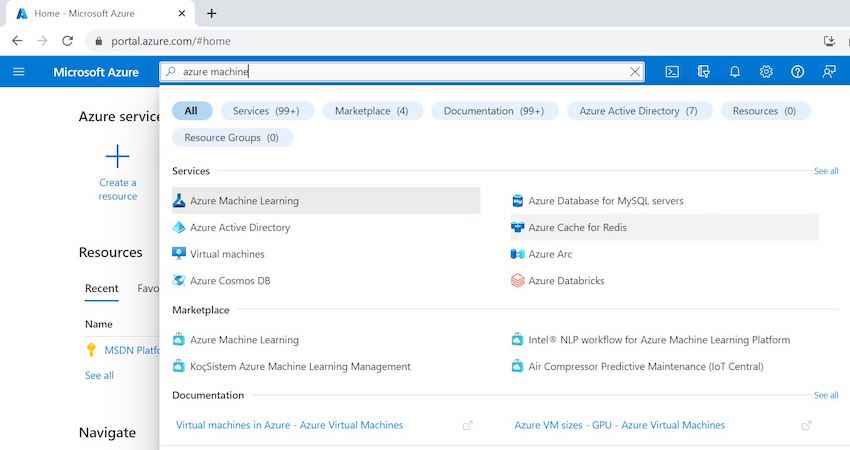Click the Intel NLP workflow marketplace icon
Image resolution: width=850 pixels, height=450 pixels.
518,339
